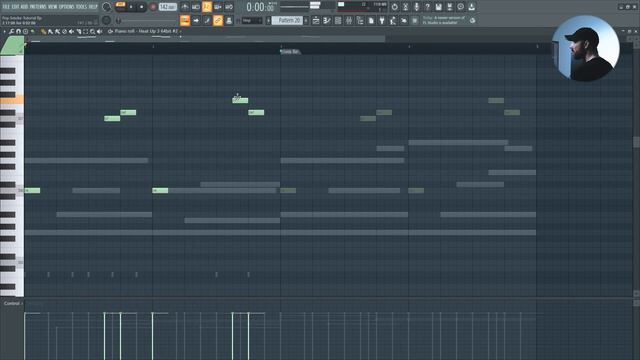Select the Paint brush tool in piano roll
The height and width of the screenshot is (360, 640).
(51, 31)
